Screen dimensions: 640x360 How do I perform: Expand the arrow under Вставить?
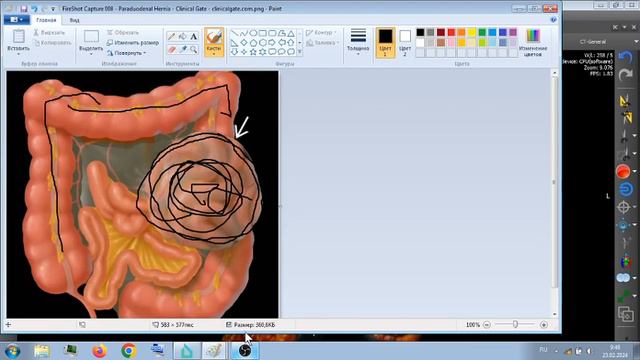pos(18,53)
